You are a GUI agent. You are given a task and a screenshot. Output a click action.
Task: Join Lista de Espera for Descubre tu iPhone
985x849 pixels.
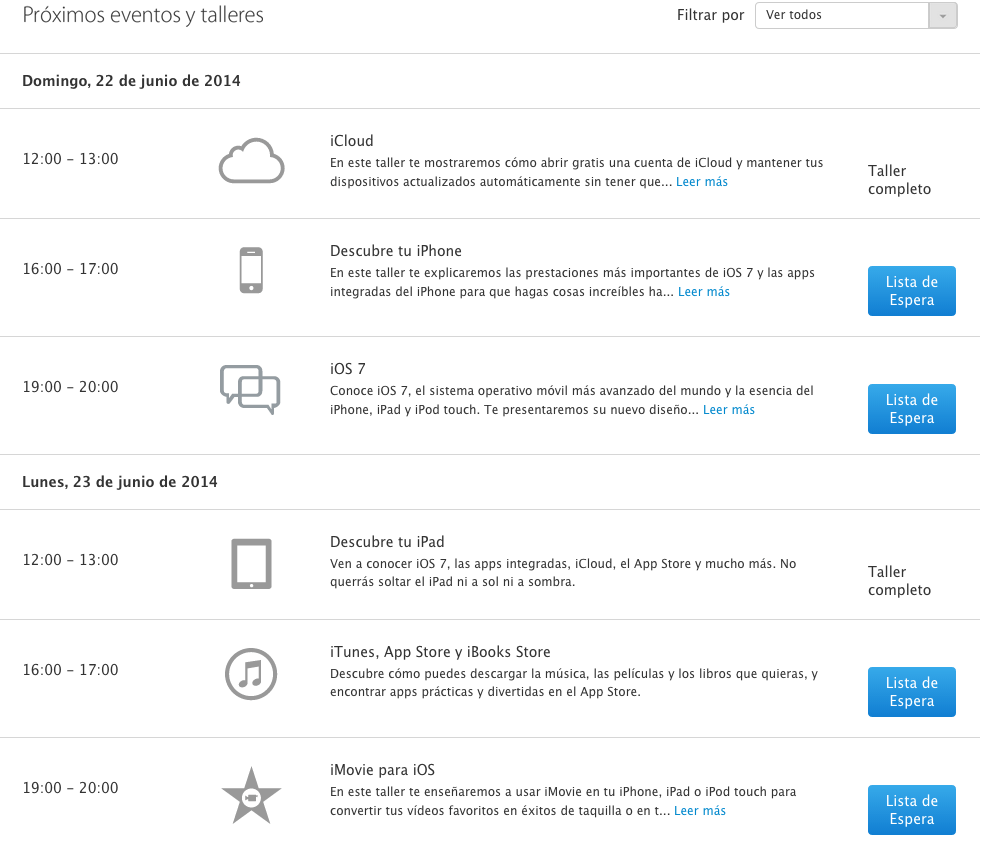point(912,291)
